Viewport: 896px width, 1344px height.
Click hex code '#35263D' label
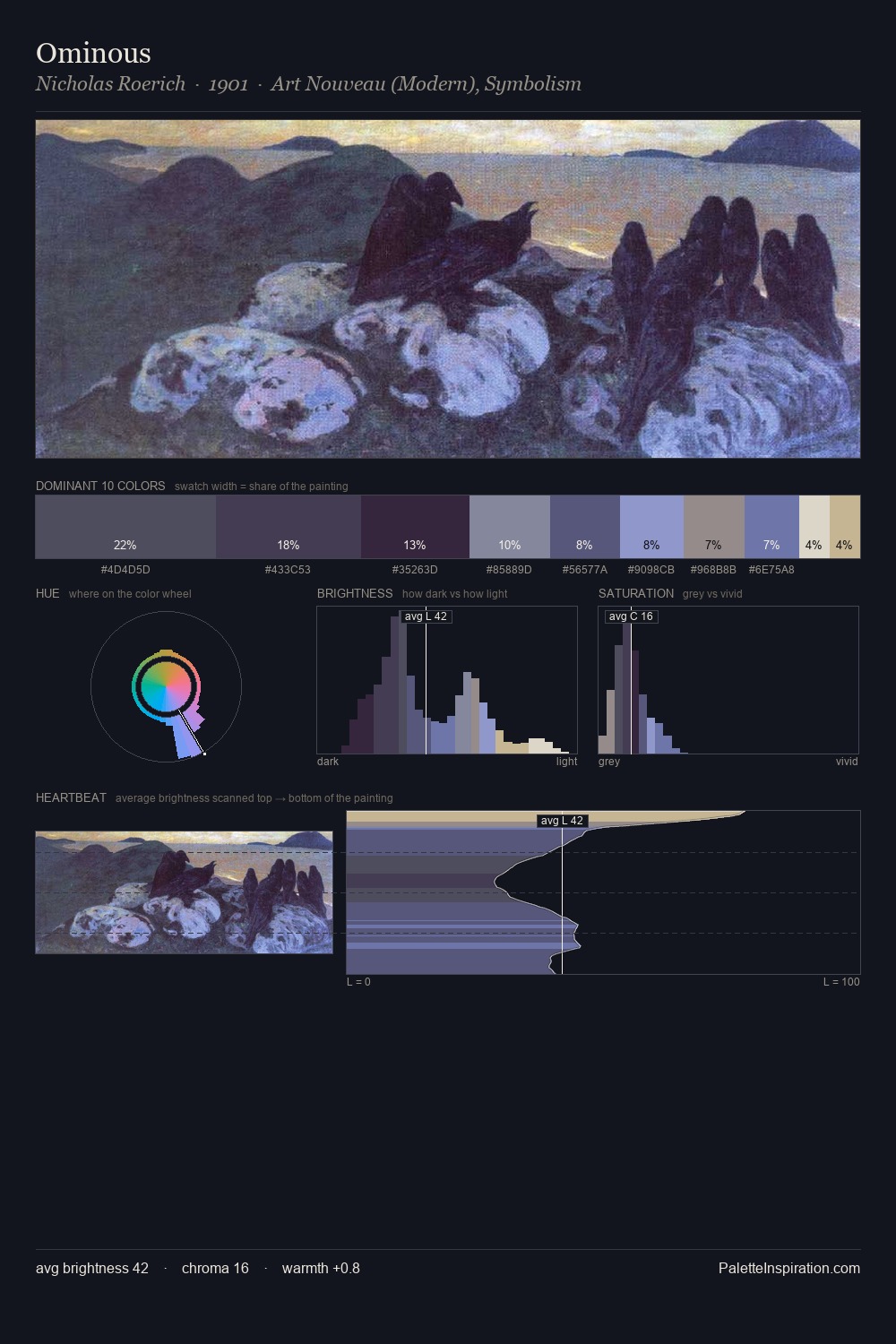pyautogui.click(x=415, y=570)
